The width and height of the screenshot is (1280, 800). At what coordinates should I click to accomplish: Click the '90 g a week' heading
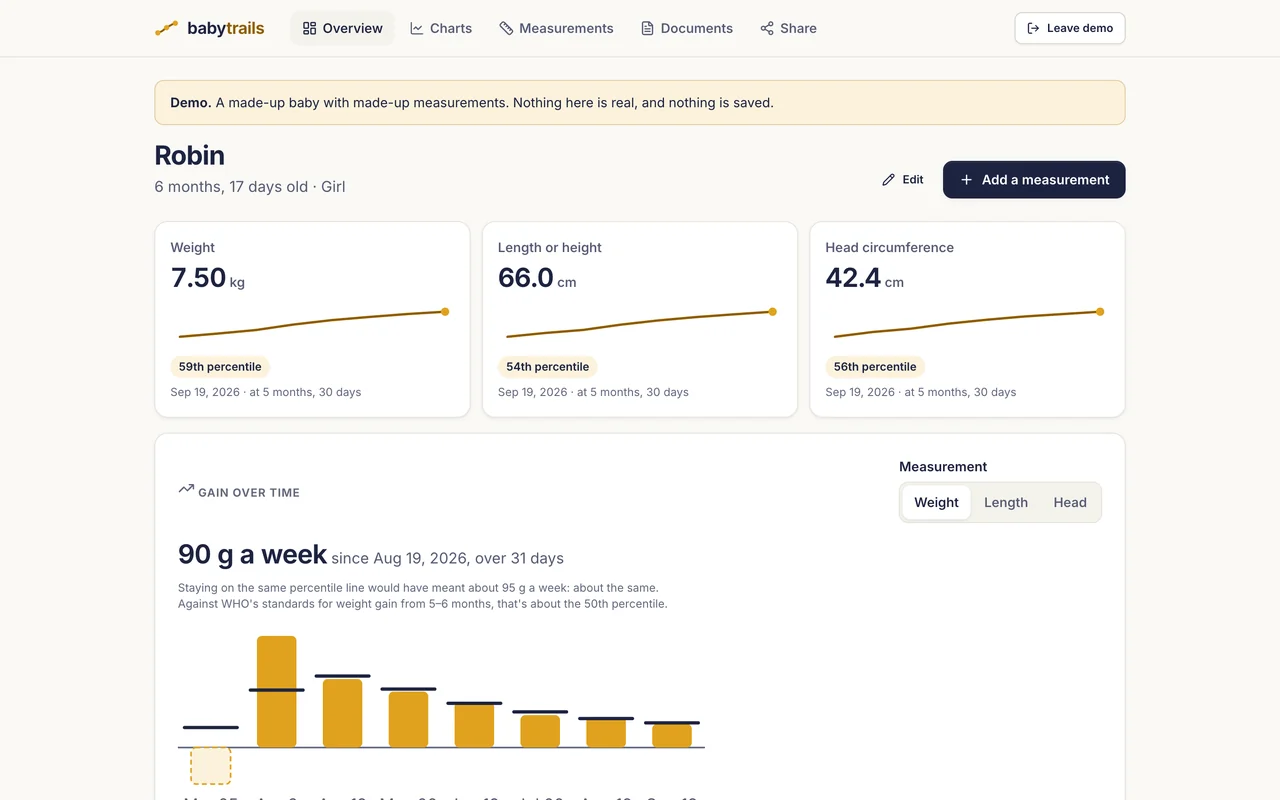(253, 555)
